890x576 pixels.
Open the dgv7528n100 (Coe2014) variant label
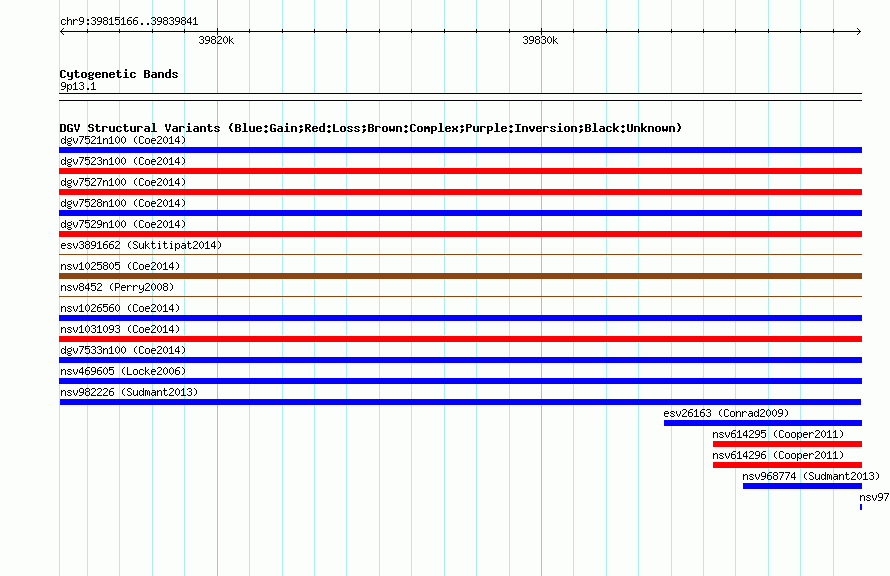123,203
